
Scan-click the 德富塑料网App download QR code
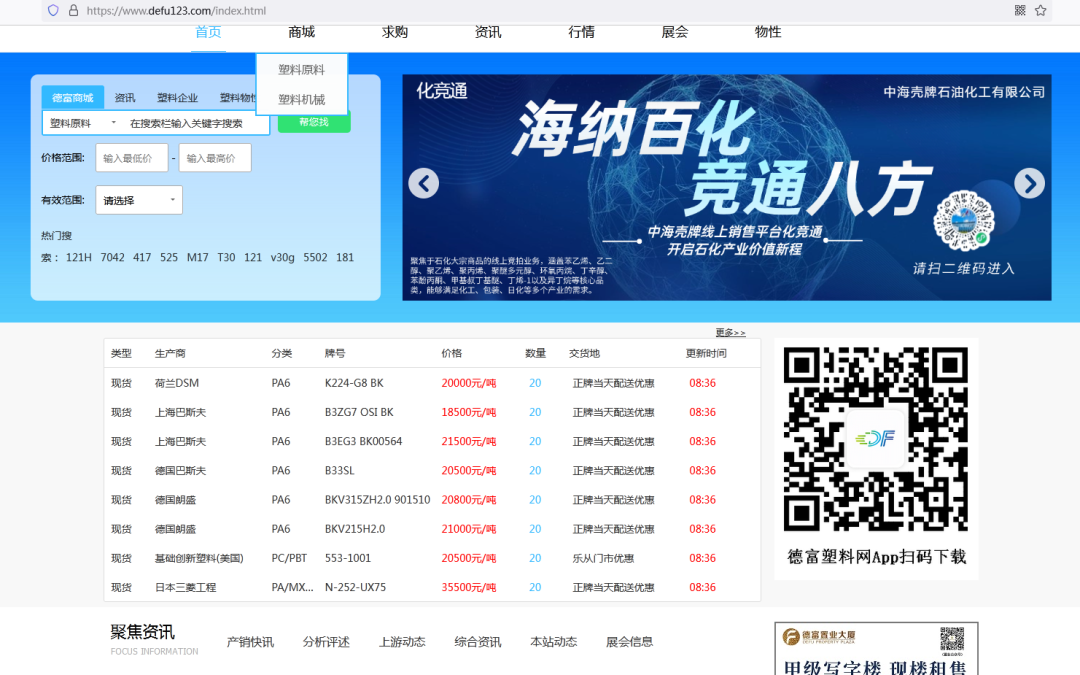point(875,442)
